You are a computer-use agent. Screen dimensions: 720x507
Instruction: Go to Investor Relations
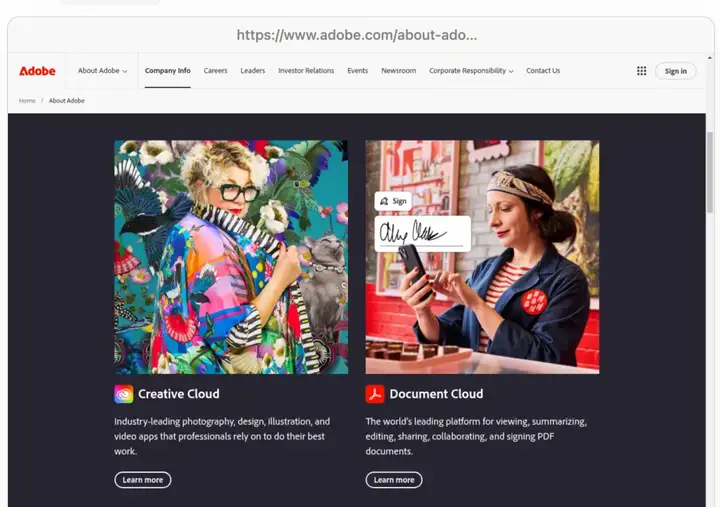pyautogui.click(x=306, y=71)
